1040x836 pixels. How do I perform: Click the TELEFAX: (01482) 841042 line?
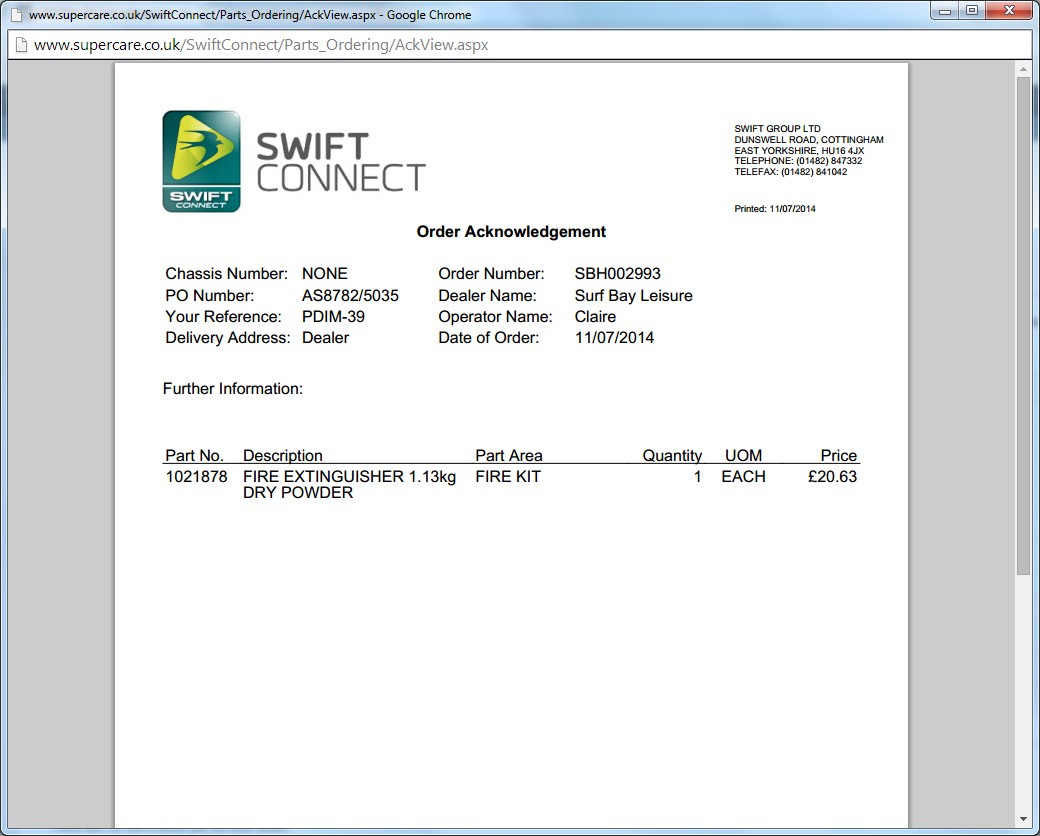[791, 172]
